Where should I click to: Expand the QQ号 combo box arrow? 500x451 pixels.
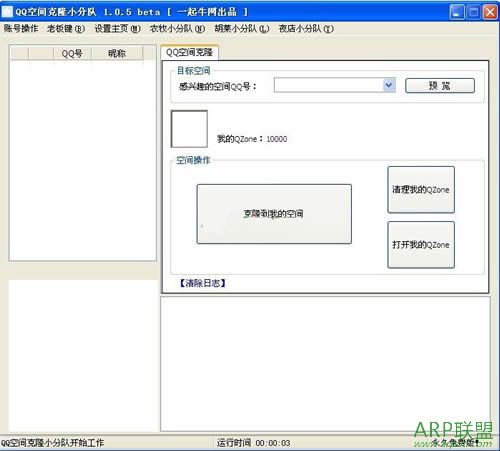[389, 85]
